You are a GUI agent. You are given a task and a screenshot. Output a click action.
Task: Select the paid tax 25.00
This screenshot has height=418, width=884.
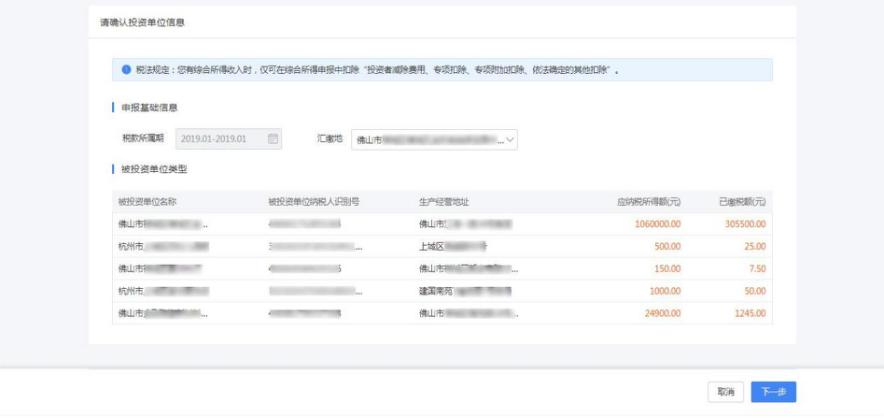pos(755,247)
